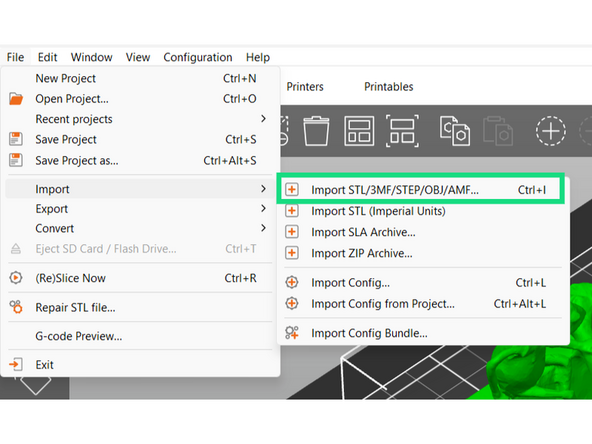Click the Delete trash can toolbar icon
This screenshot has width=592, height=444.
(316, 131)
